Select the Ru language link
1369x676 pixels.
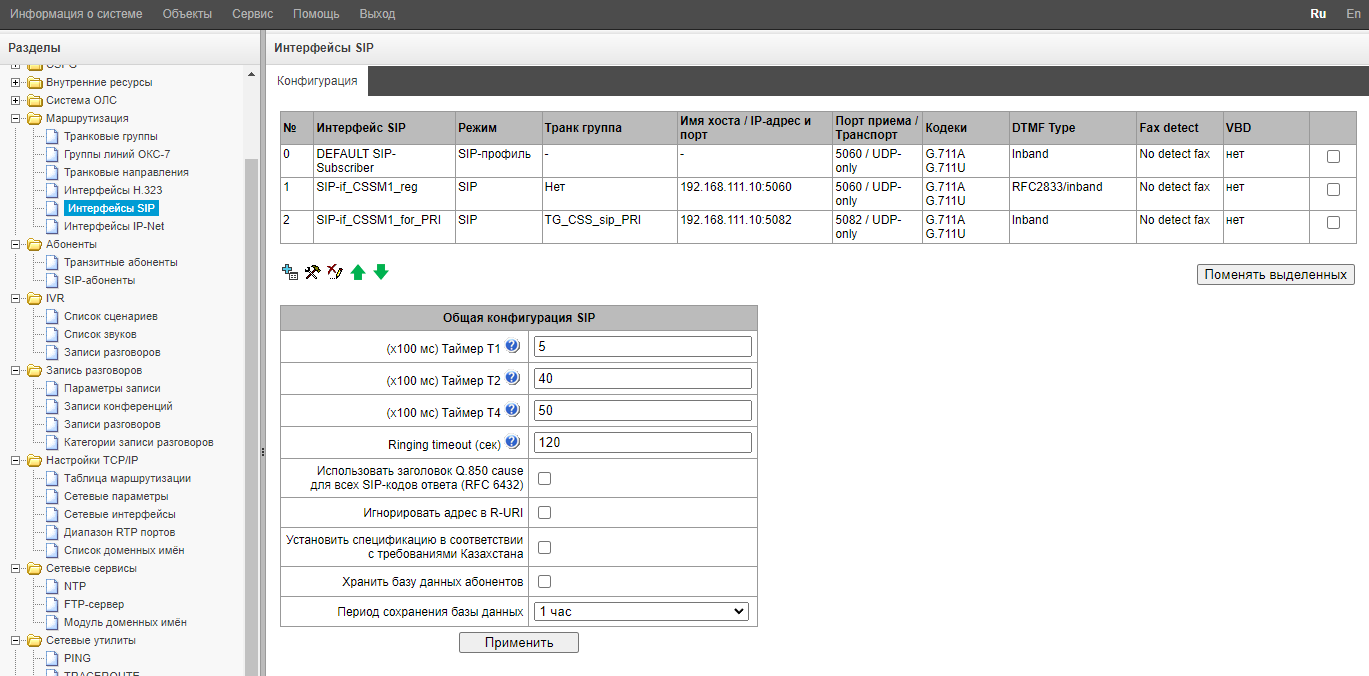1318,14
